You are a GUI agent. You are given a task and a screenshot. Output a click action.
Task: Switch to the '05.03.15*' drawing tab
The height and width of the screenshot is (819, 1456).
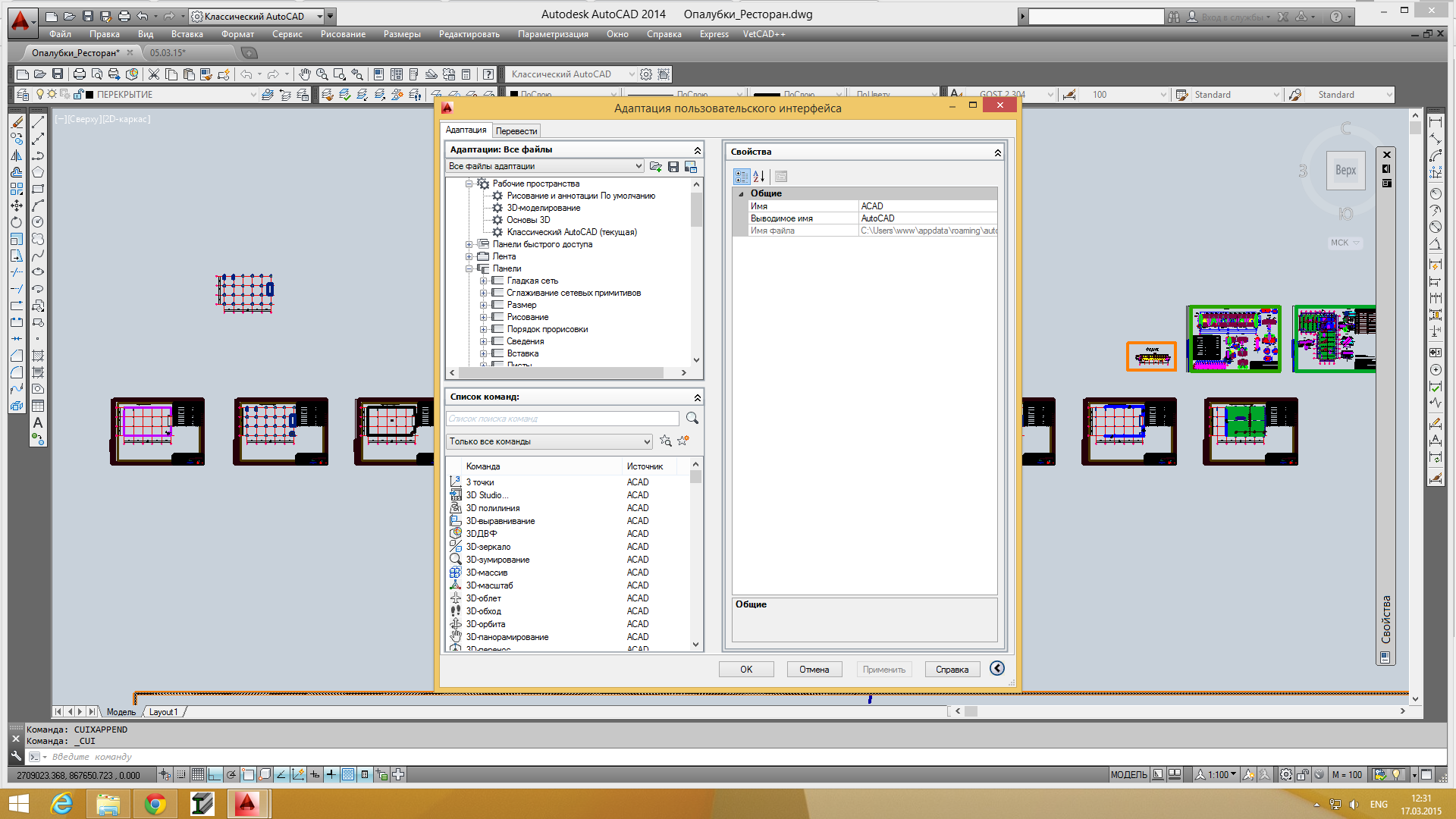click(x=168, y=53)
